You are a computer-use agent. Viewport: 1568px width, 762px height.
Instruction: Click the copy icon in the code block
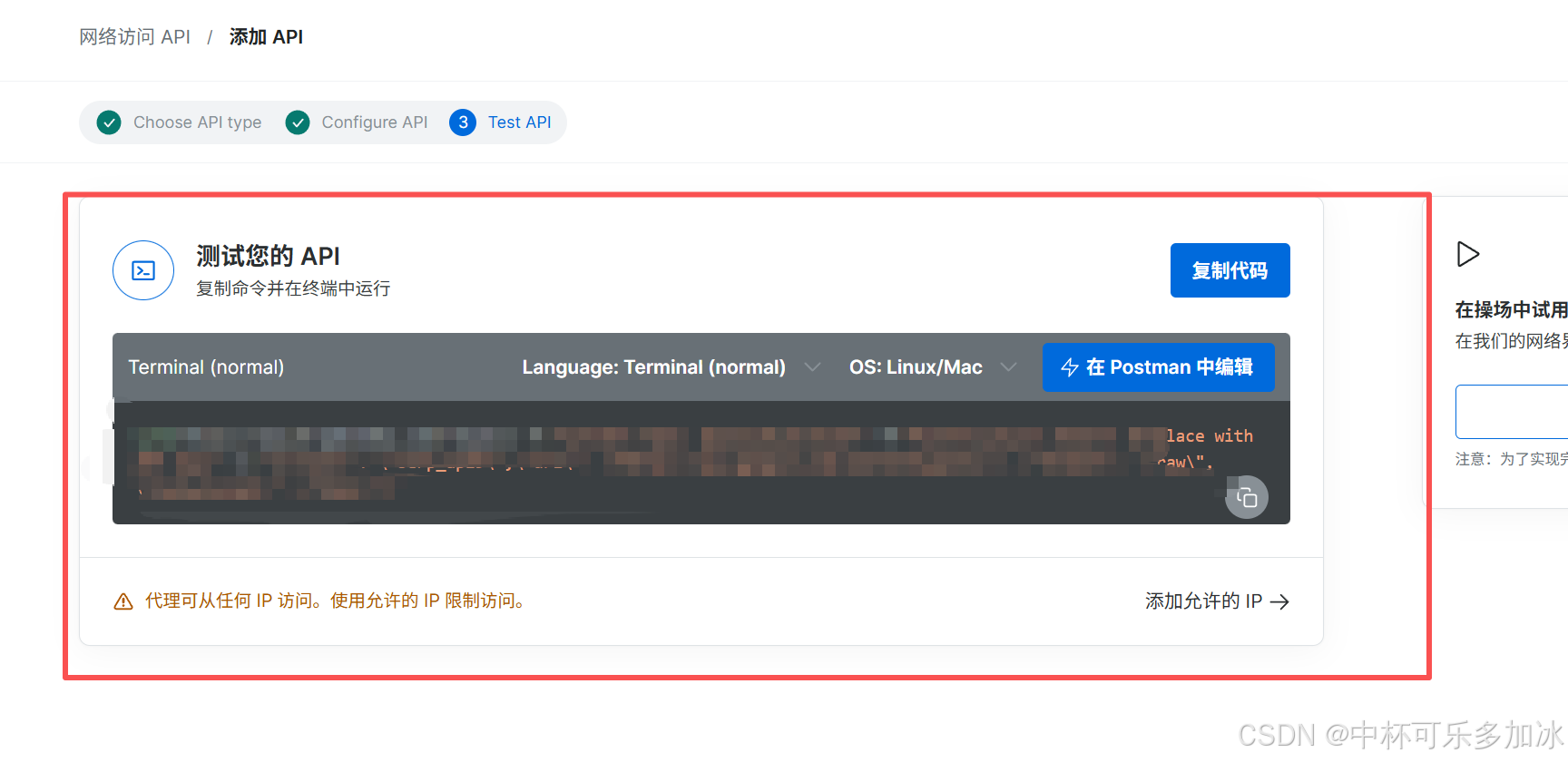pyautogui.click(x=1247, y=497)
